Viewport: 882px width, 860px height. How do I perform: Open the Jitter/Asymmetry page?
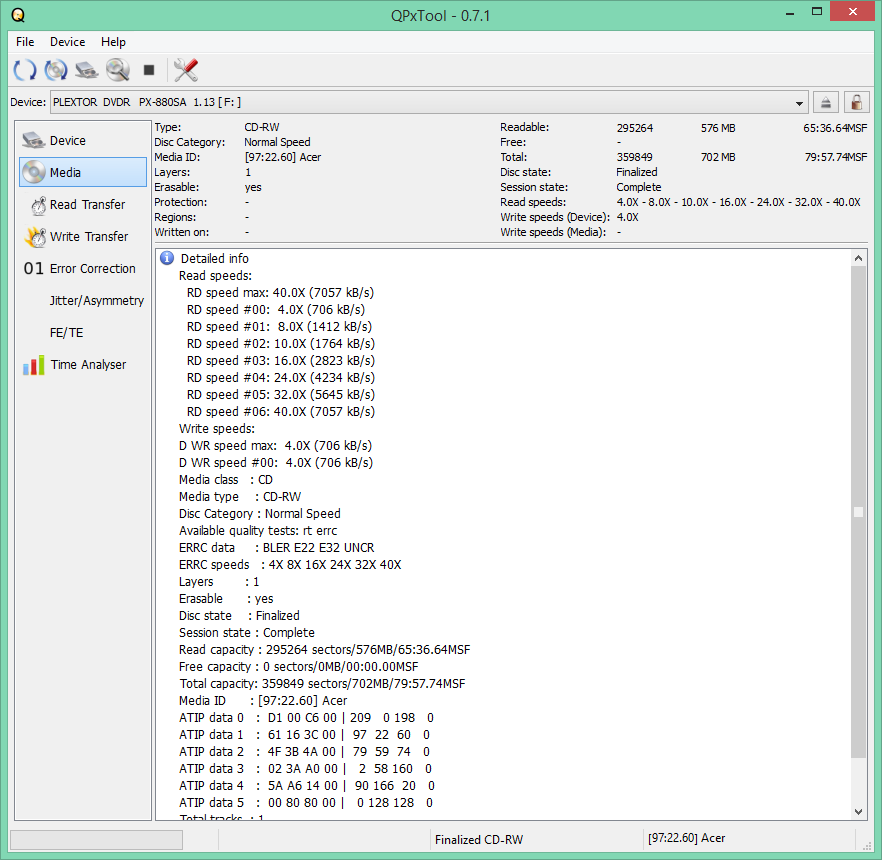83,301
